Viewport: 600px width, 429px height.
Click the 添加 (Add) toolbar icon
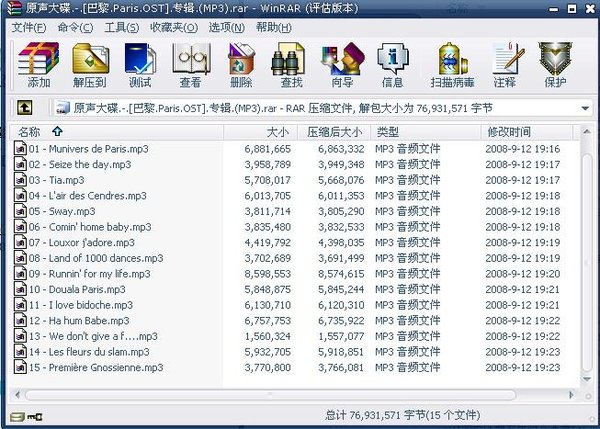(x=39, y=65)
